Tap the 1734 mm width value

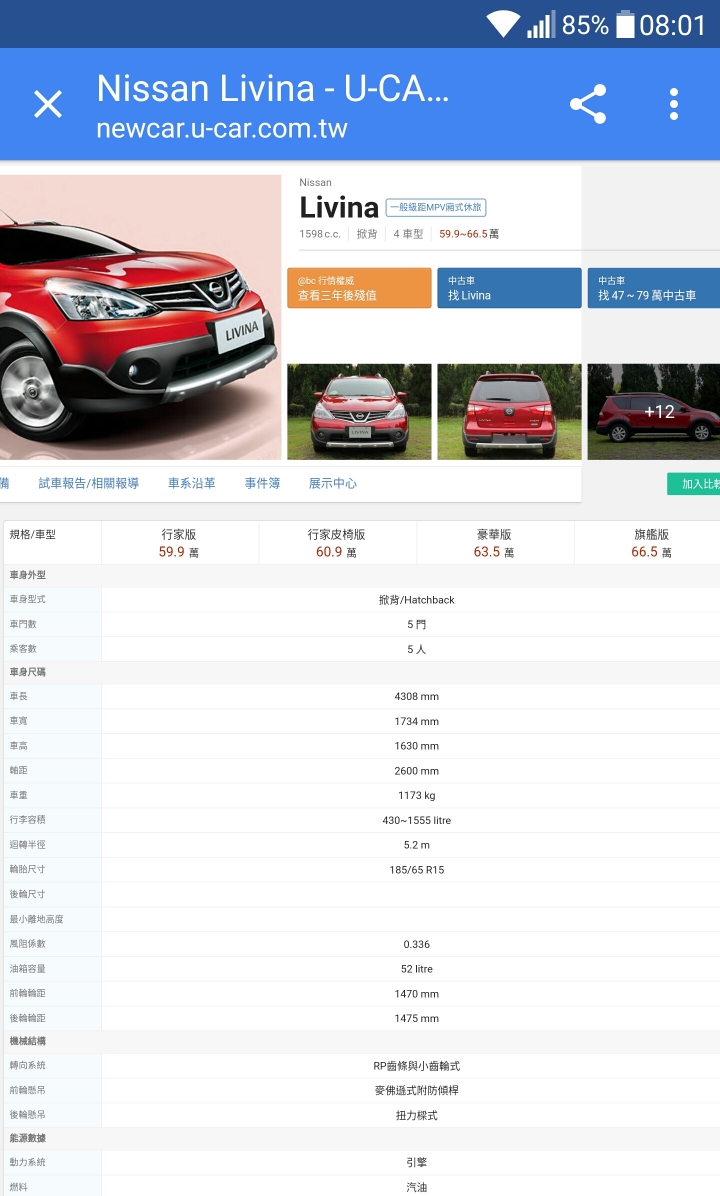(x=416, y=722)
